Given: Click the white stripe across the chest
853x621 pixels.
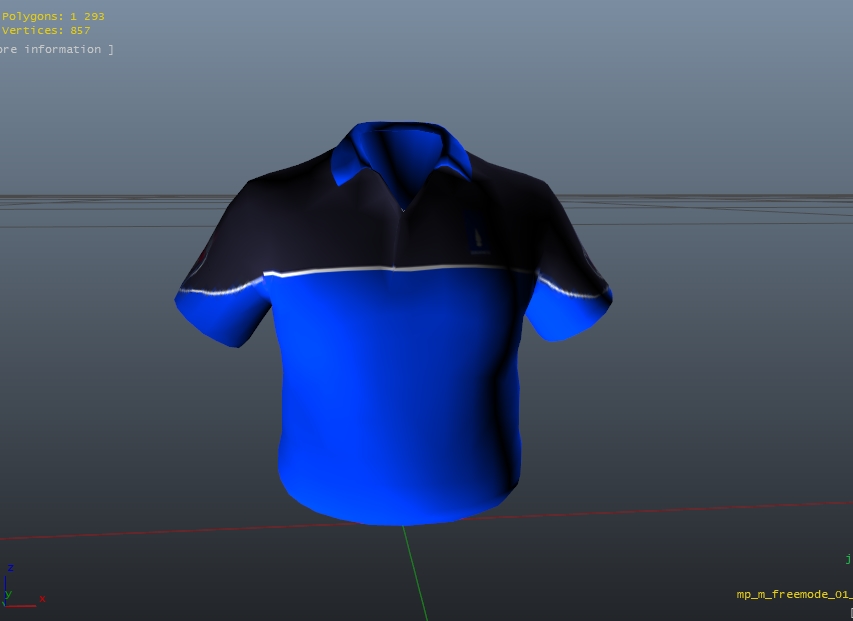Looking at the screenshot, I should 400,269.
